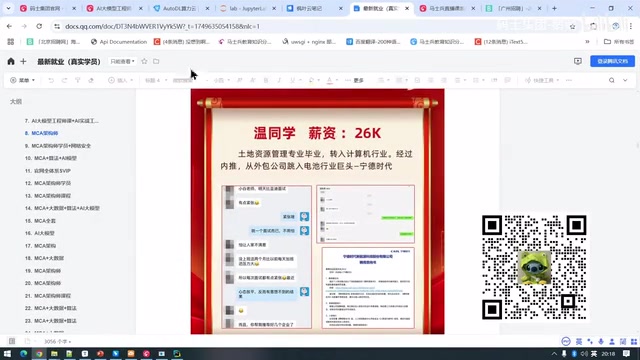640x360 pixels.
Task: Open the Windows Start menu
Action: (7, 353)
